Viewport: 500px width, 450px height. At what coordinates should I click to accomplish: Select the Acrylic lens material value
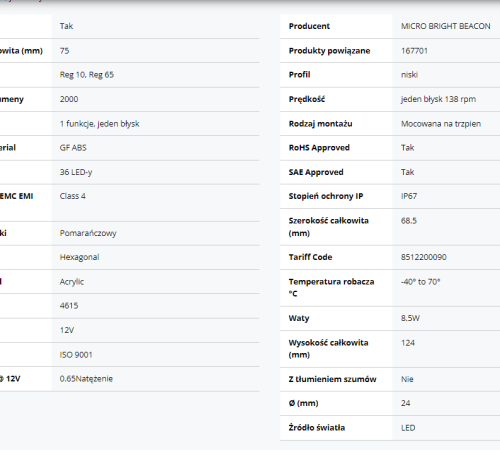click(72, 282)
